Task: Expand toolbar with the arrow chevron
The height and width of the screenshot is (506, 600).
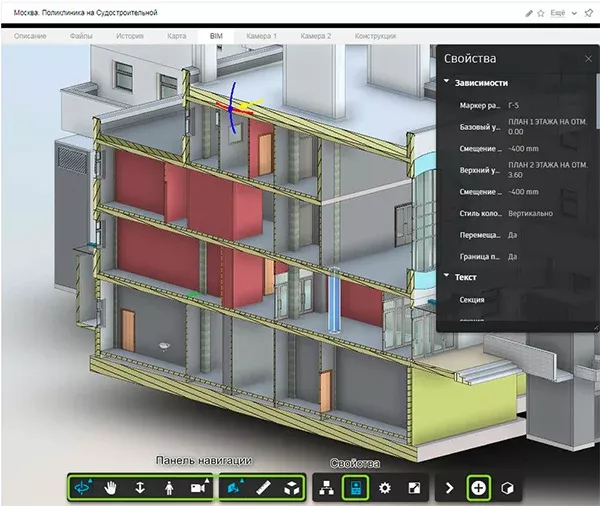Action: [450, 488]
